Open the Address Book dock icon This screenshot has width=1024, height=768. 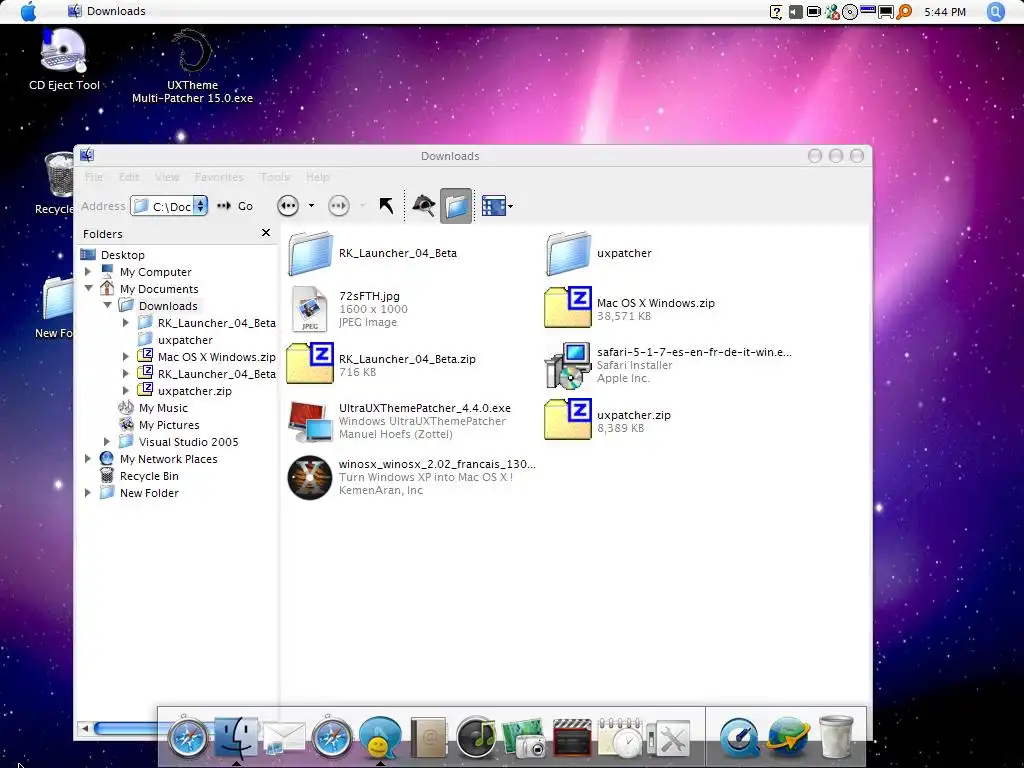click(x=428, y=737)
